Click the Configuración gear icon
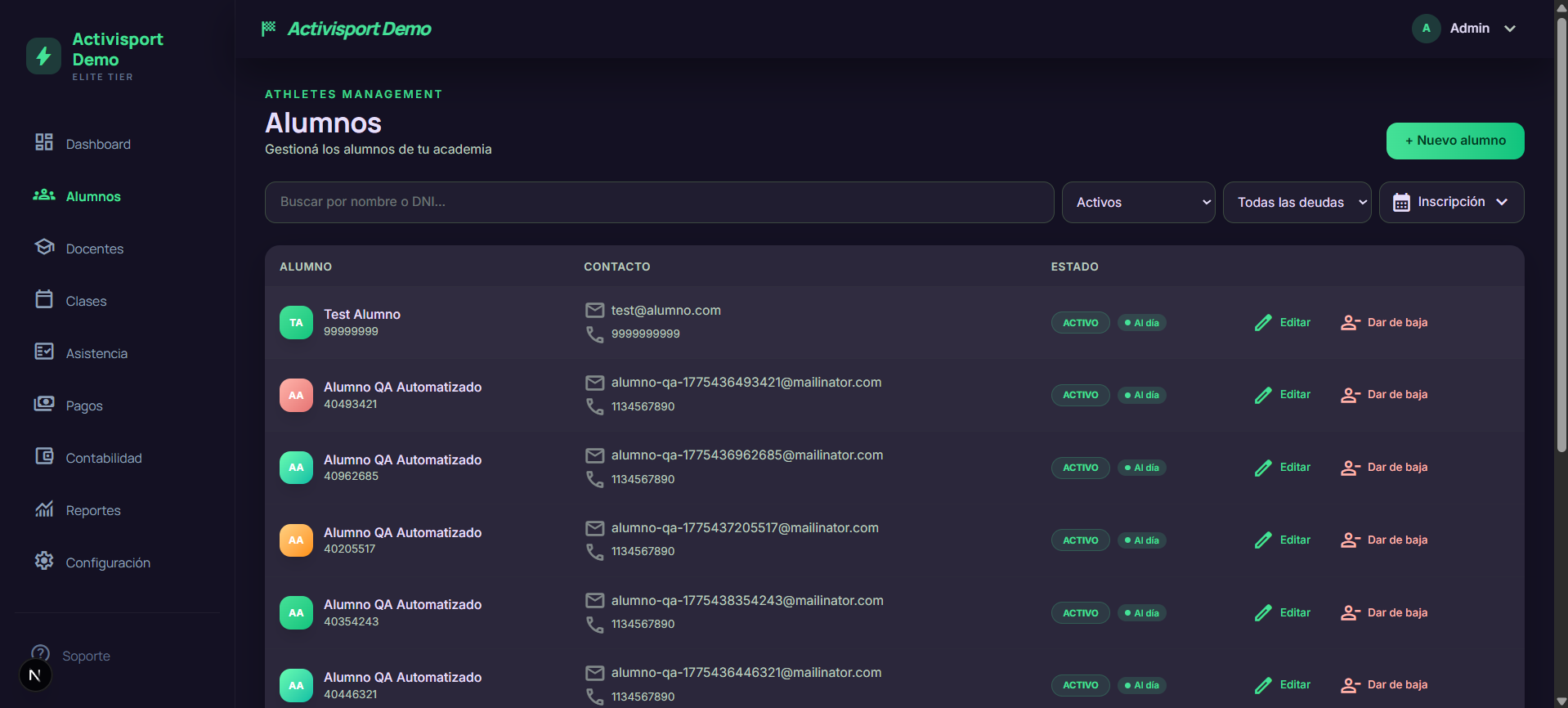Screen dimensions: 1568x708 (44, 561)
